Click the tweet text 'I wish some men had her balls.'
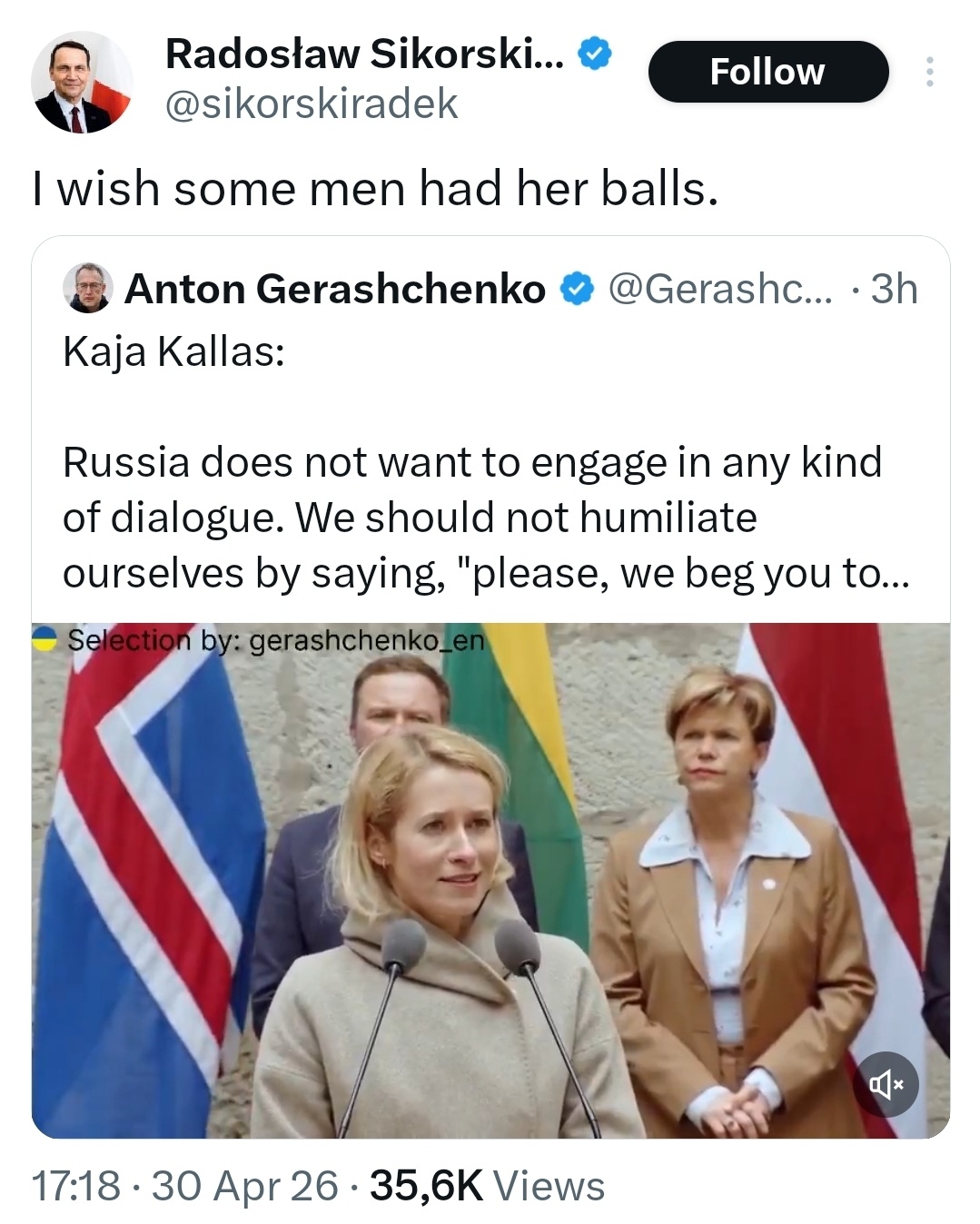This screenshot has height=1224, width=980. click(x=375, y=189)
